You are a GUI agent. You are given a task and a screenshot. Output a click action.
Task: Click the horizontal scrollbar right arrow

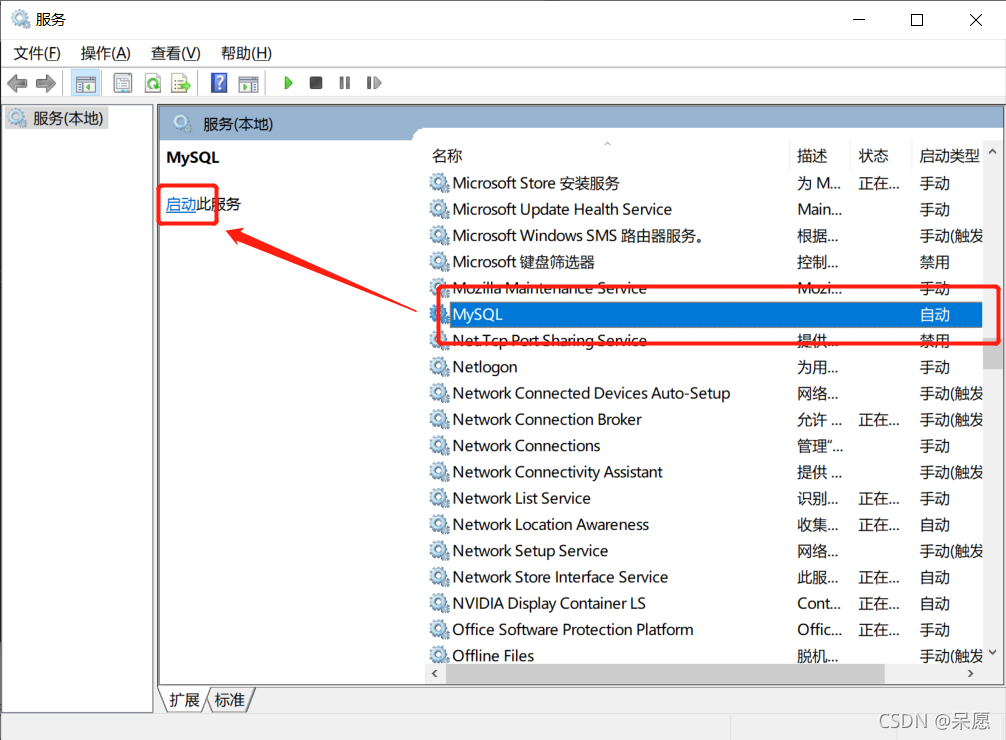click(x=970, y=674)
